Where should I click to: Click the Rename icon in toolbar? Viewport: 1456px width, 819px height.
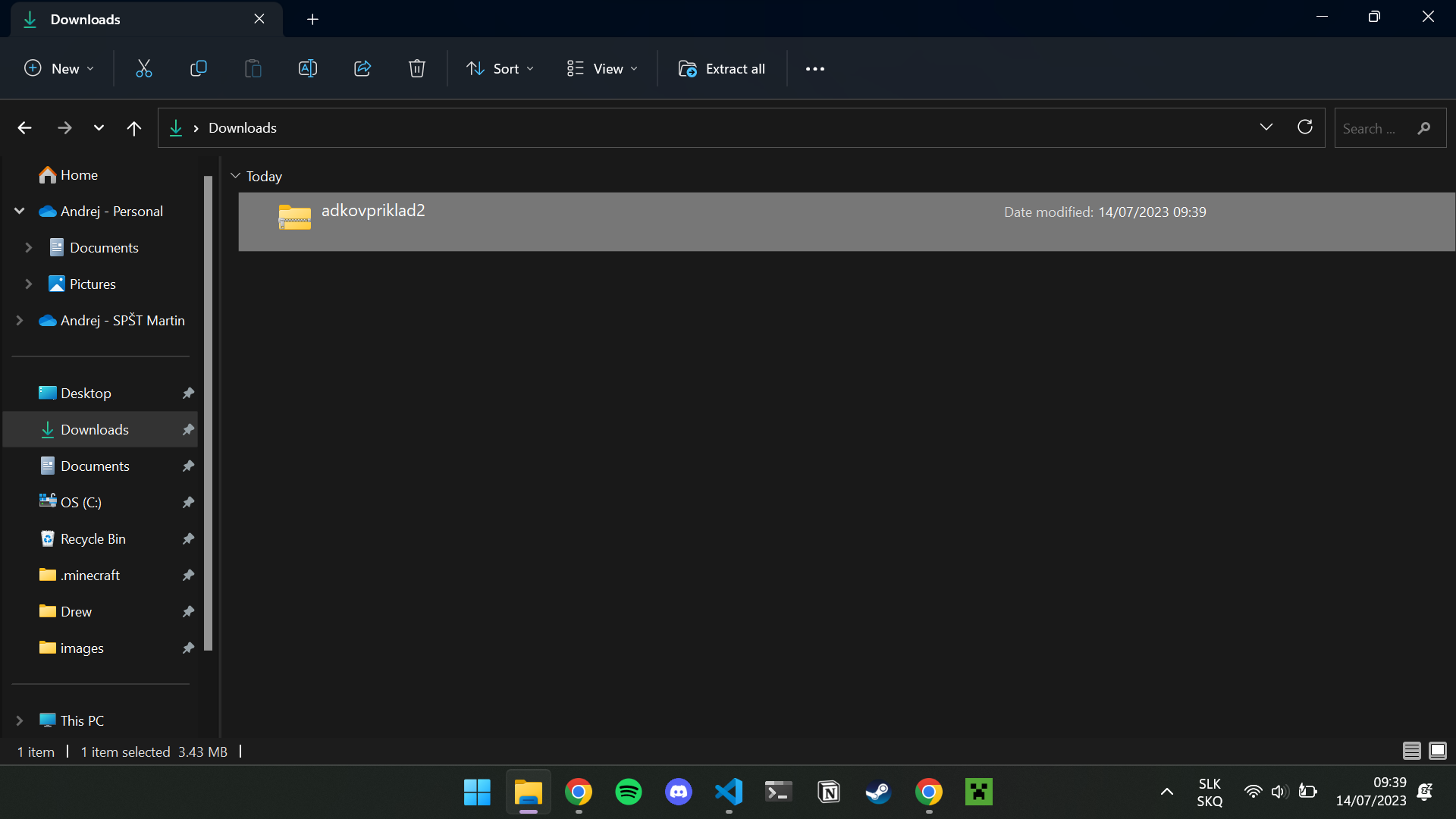(x=308, y=69)
